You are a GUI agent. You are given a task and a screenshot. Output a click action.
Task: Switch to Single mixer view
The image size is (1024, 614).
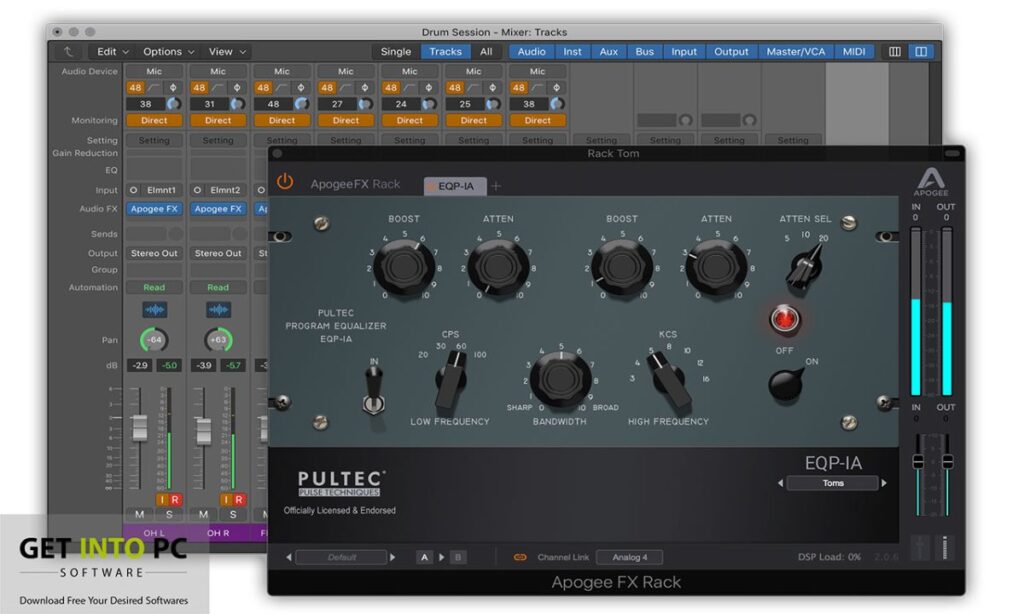(396, 52)
